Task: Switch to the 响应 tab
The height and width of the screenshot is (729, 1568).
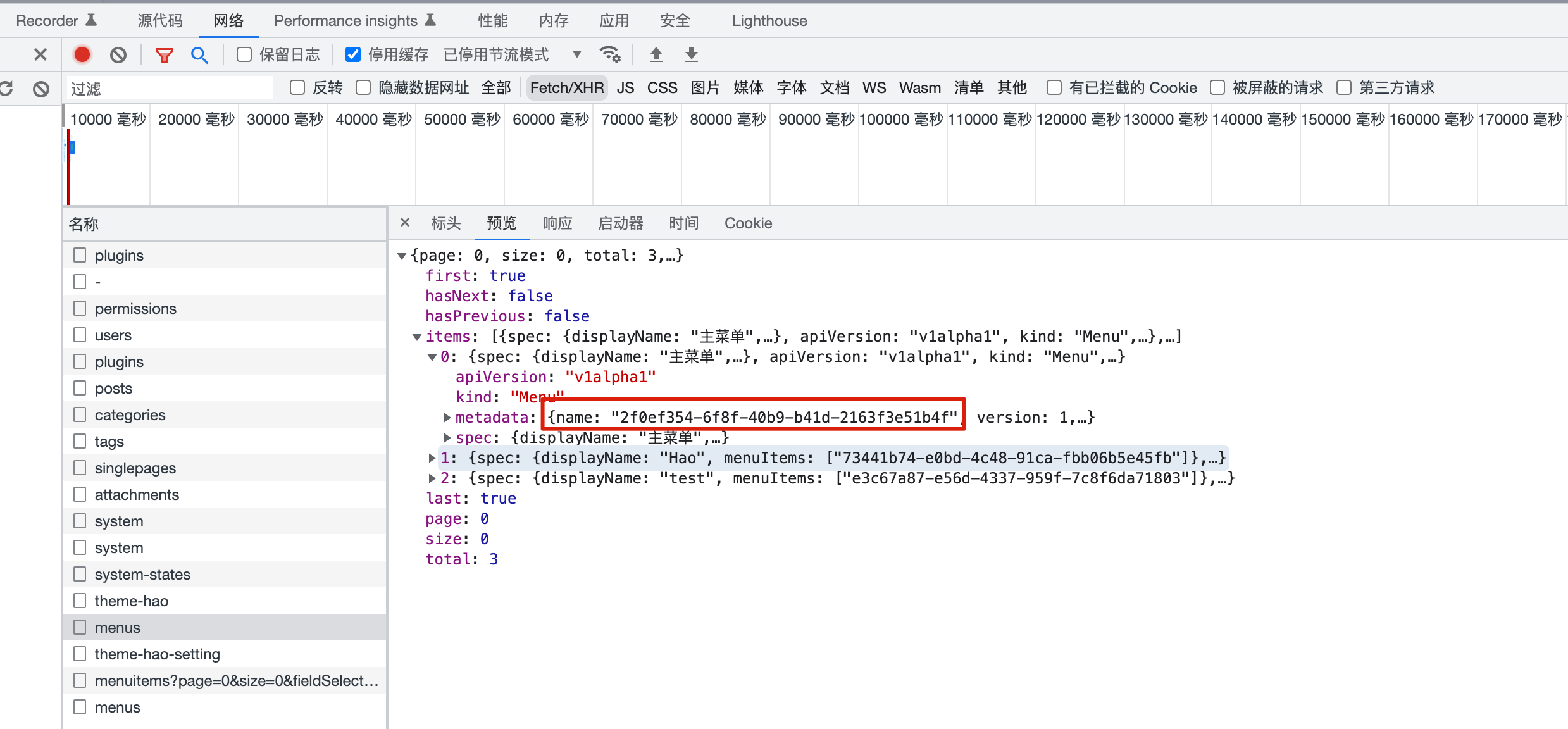Action: pos(557,223)
